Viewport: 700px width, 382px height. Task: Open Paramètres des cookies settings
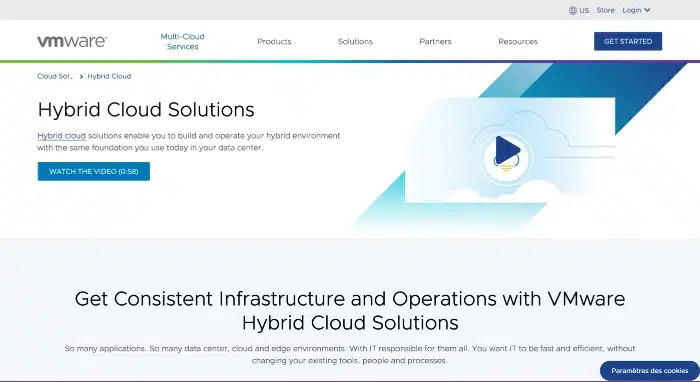click(x=650, y=371)
